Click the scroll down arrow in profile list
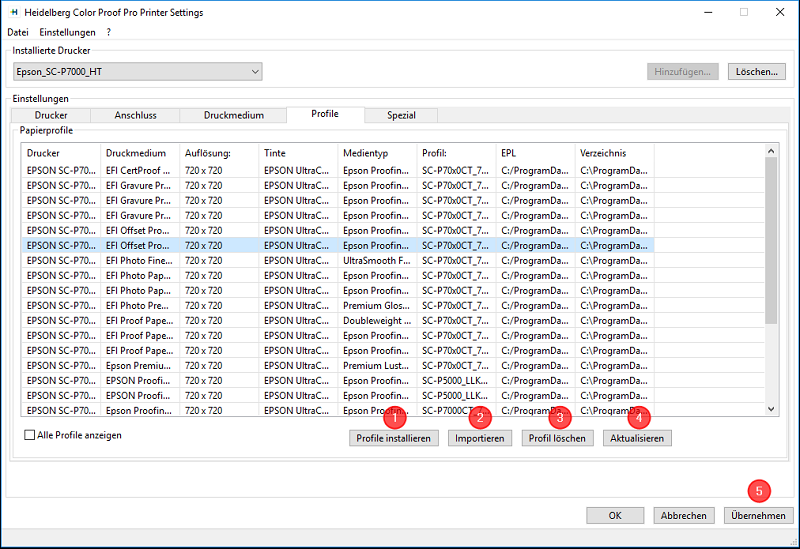 coord(771,409)
